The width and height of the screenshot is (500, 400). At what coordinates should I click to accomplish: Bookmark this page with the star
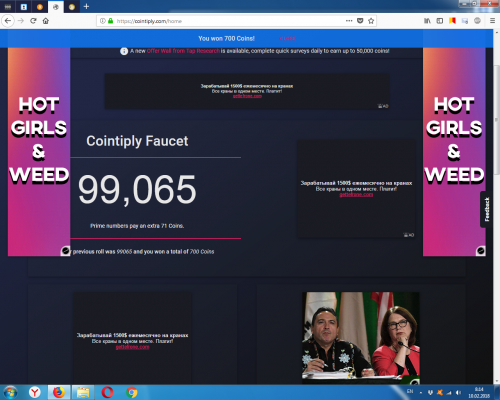[371, 21]
